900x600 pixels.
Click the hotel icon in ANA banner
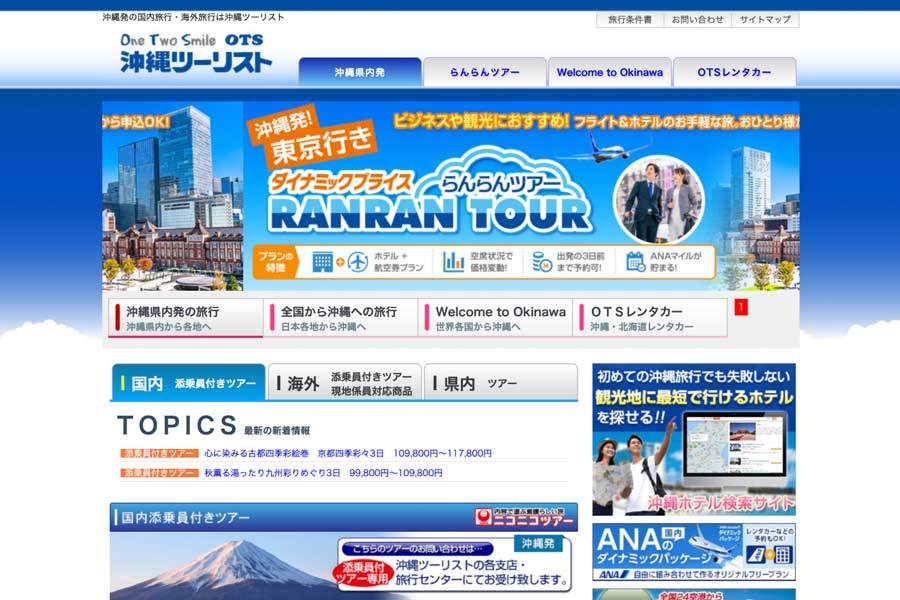click(782, 554)
